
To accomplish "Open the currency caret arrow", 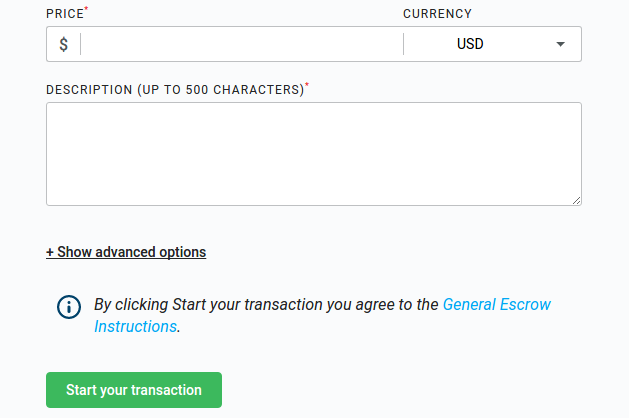I will 560,44.
